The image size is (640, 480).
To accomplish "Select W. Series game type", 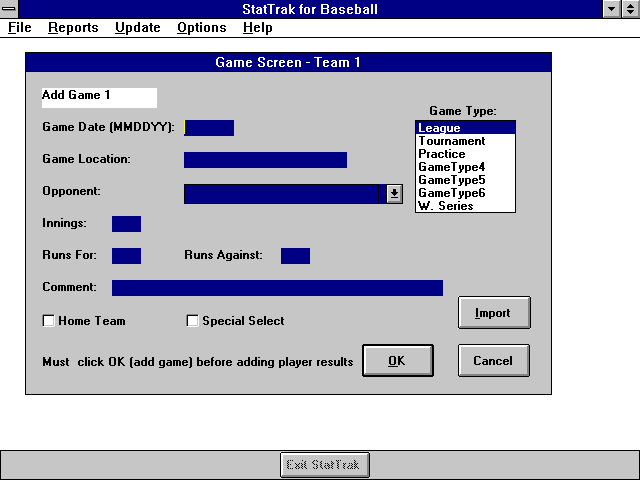I will [445, 206].
